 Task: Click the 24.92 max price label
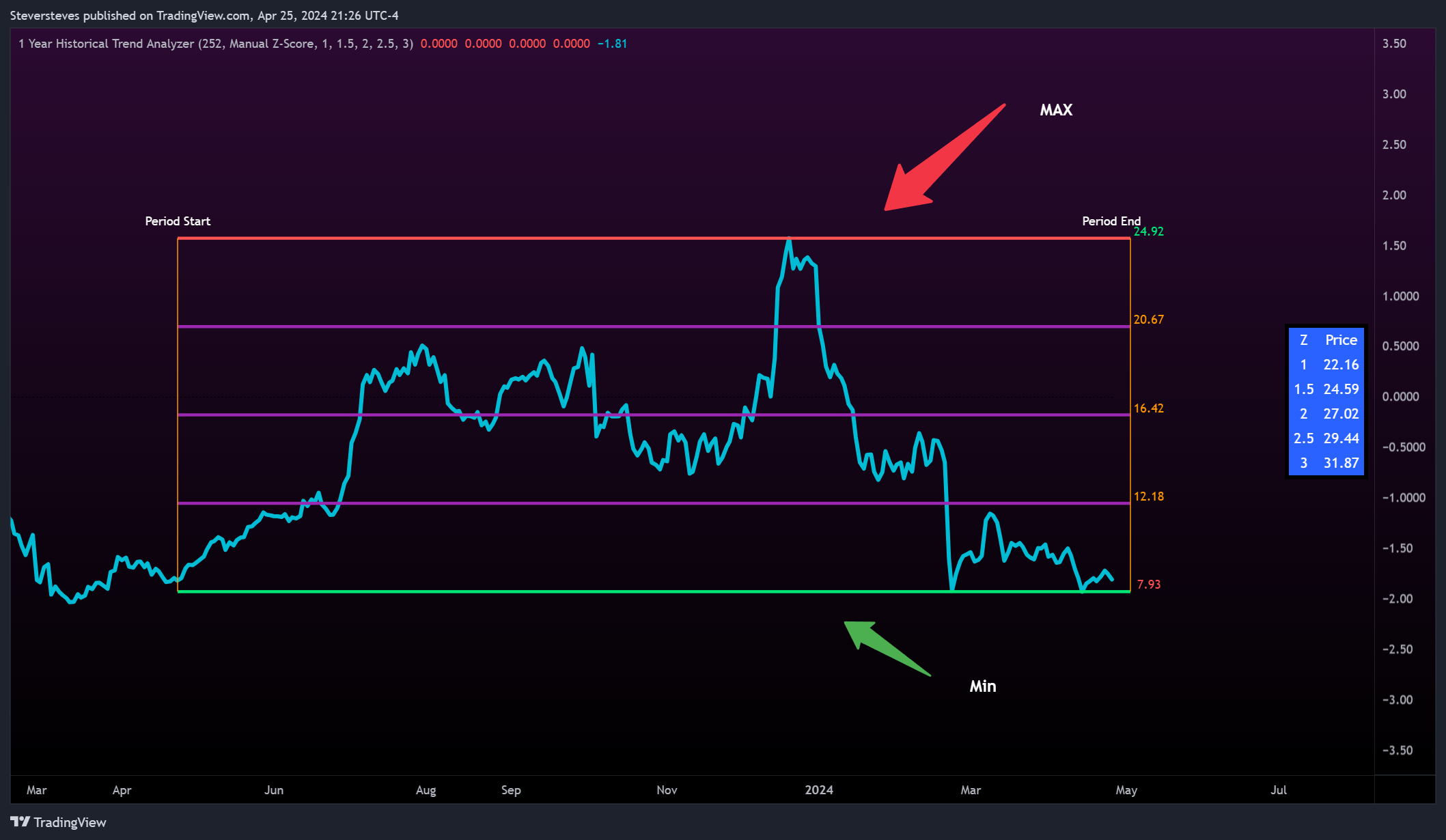tap(1148, 232)
